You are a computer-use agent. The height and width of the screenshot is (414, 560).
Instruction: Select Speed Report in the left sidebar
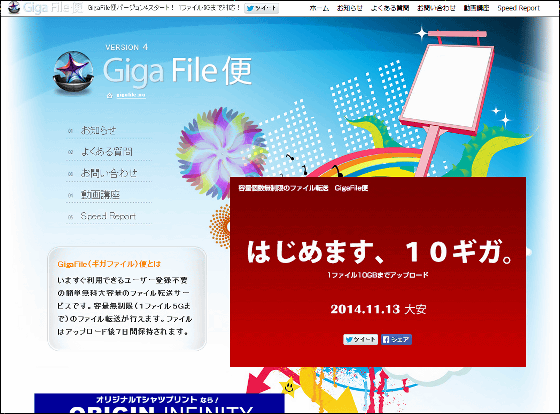[108, 216]
